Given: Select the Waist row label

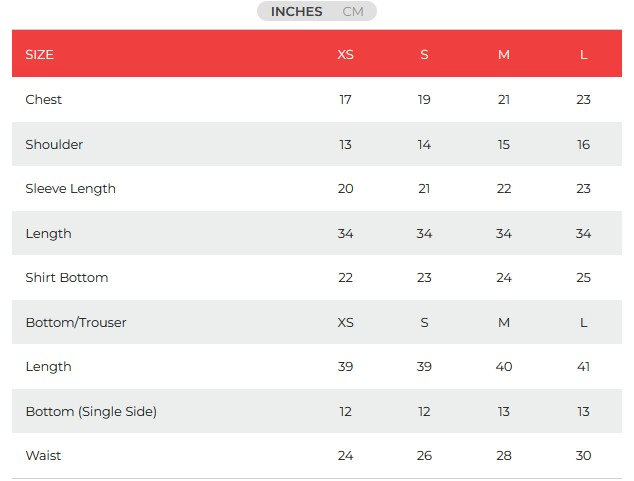Looking at the screenshot, I should point(43,455).
